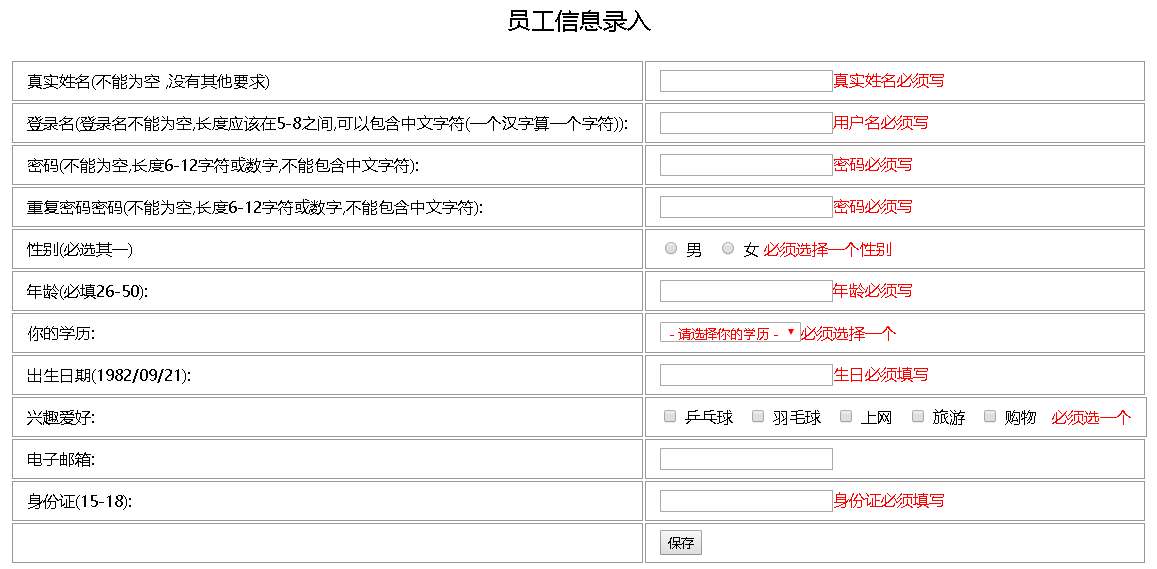This screenshot has height=569, width=1157.
Task: Click the 密码 input field
Action: pyautogui.click(x=746, y=165)
